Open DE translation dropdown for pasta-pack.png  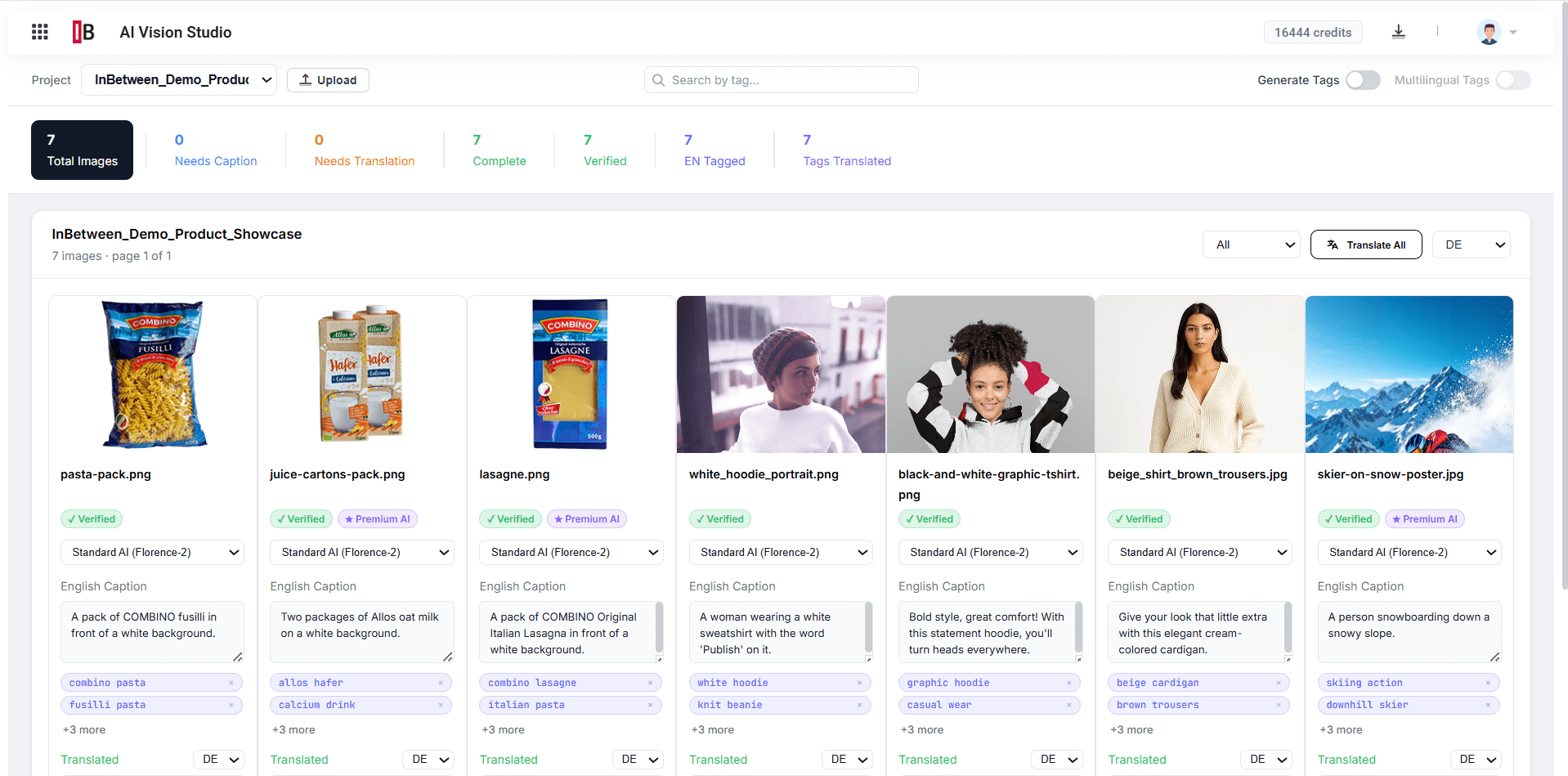(219, 760)
